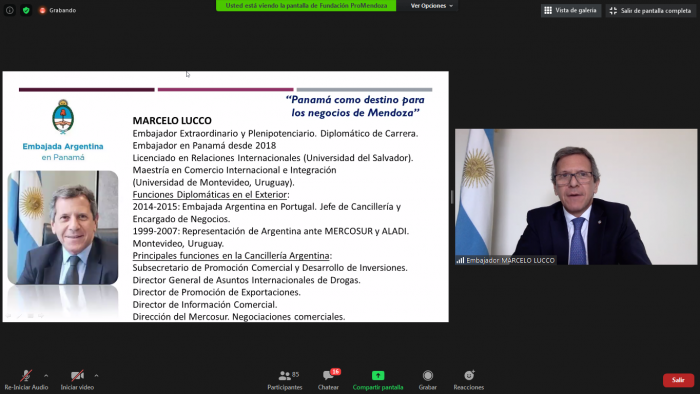Expand the video options arrow
The height and width of the screenshot is (394, 700).
[96, 376]
